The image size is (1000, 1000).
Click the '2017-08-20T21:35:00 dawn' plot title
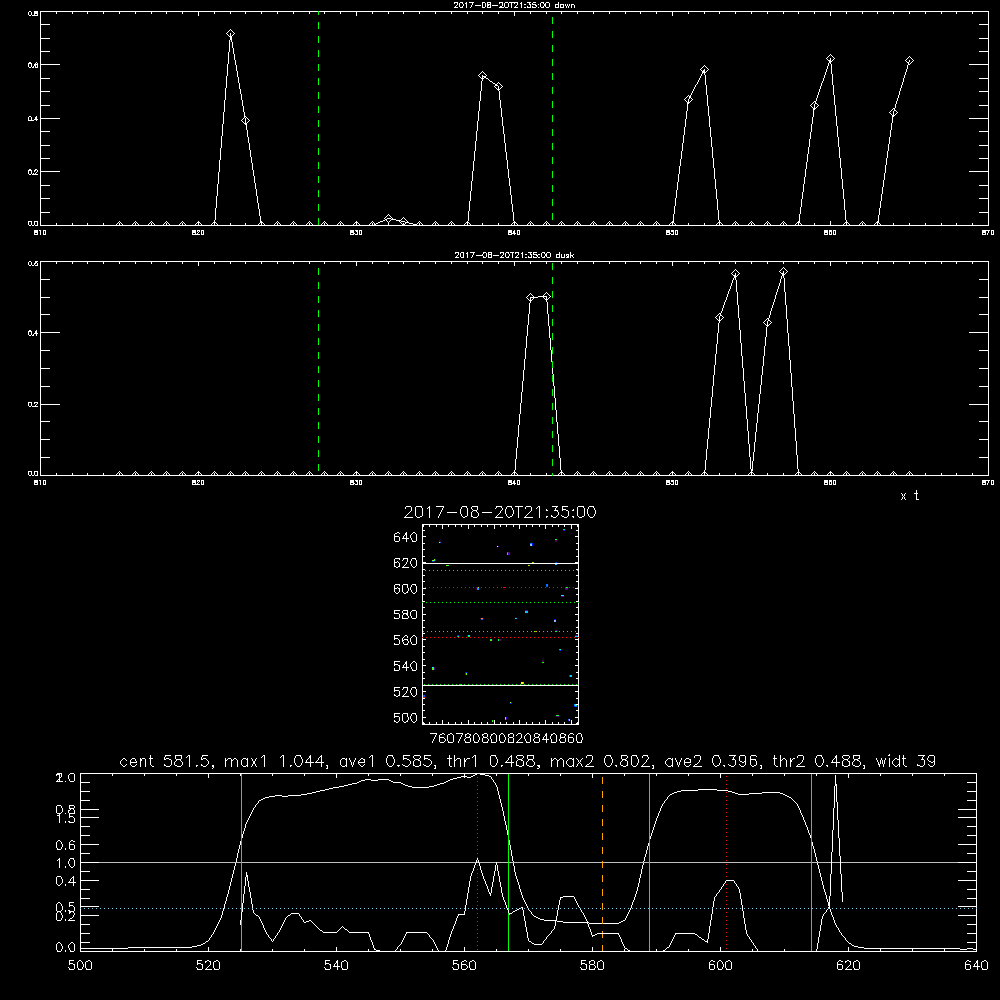pos(514,5)
